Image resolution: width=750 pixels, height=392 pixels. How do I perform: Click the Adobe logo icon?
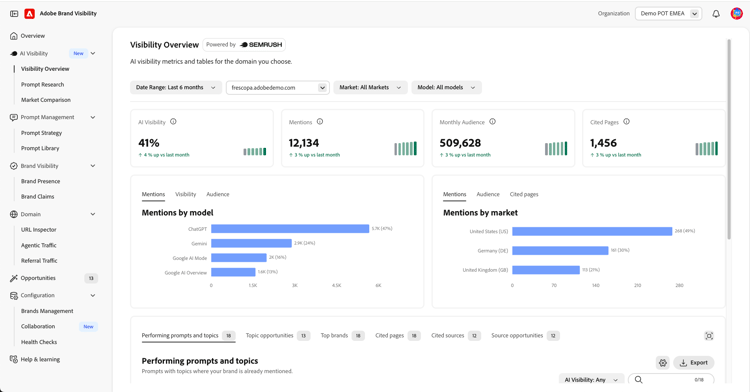click(x=30, y=14)
